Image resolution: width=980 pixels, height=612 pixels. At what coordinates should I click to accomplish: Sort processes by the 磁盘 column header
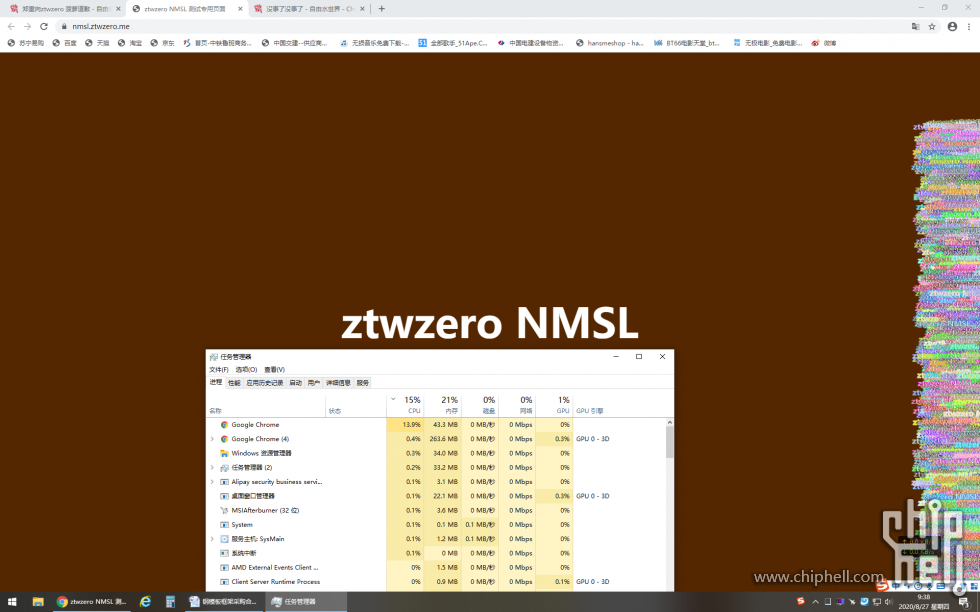tap(480, 404)
